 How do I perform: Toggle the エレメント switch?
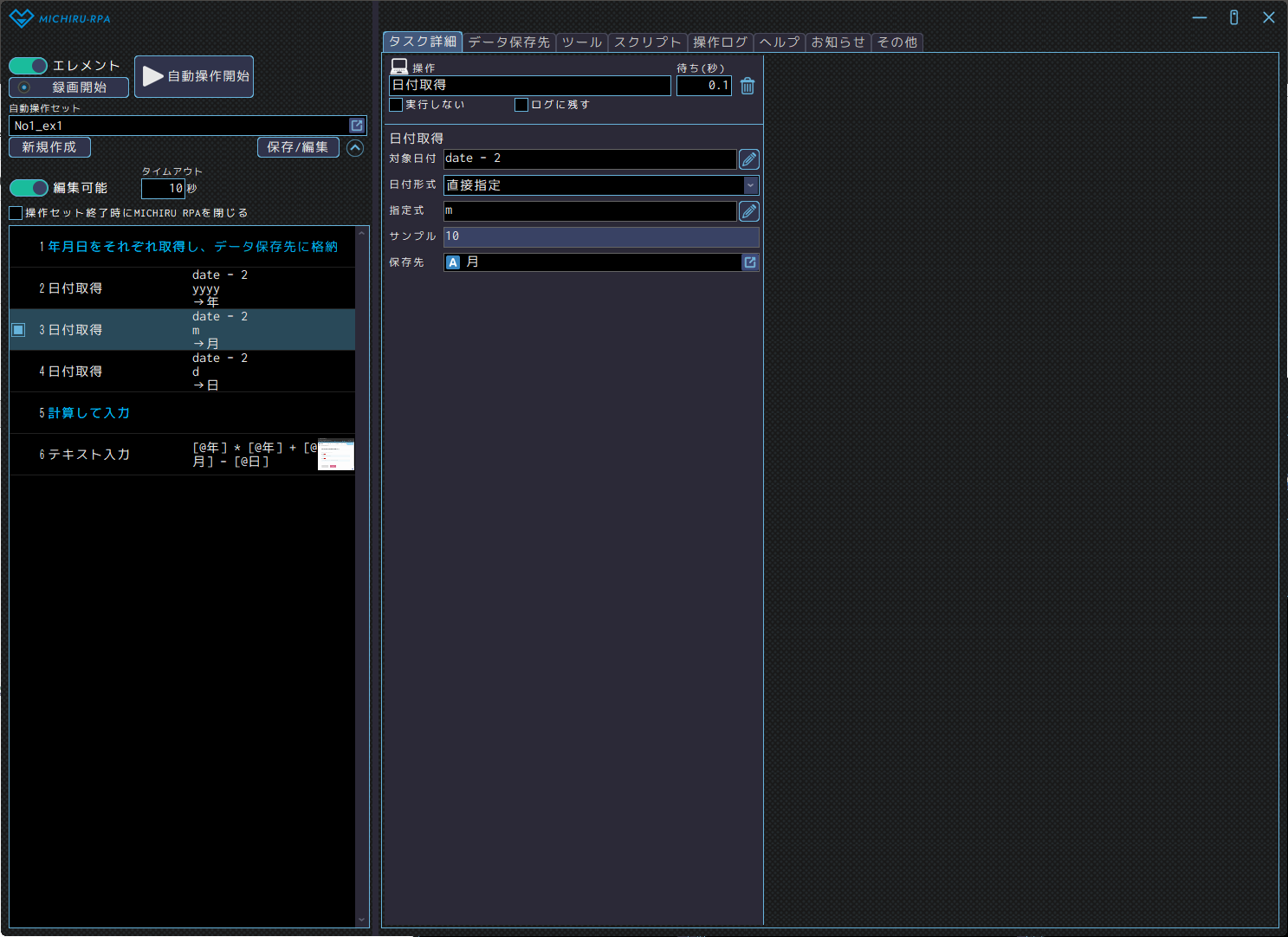click(x=29, y=66)
